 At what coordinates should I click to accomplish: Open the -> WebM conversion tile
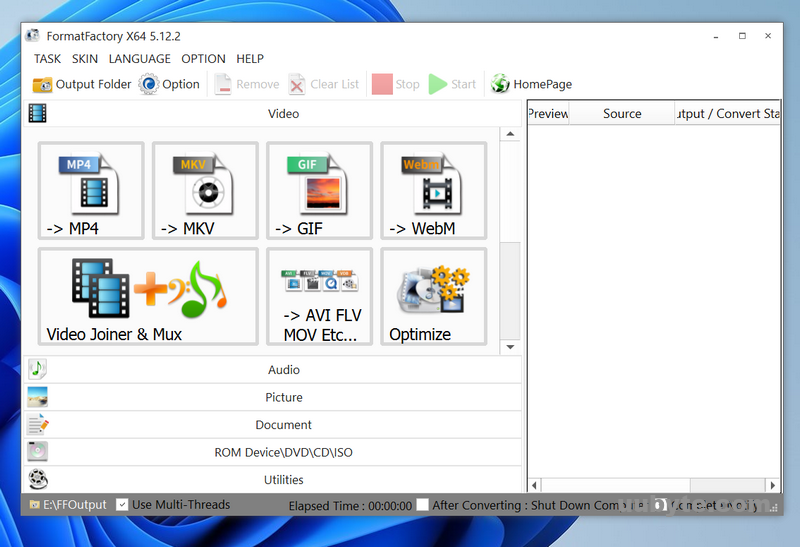point(434,190)
